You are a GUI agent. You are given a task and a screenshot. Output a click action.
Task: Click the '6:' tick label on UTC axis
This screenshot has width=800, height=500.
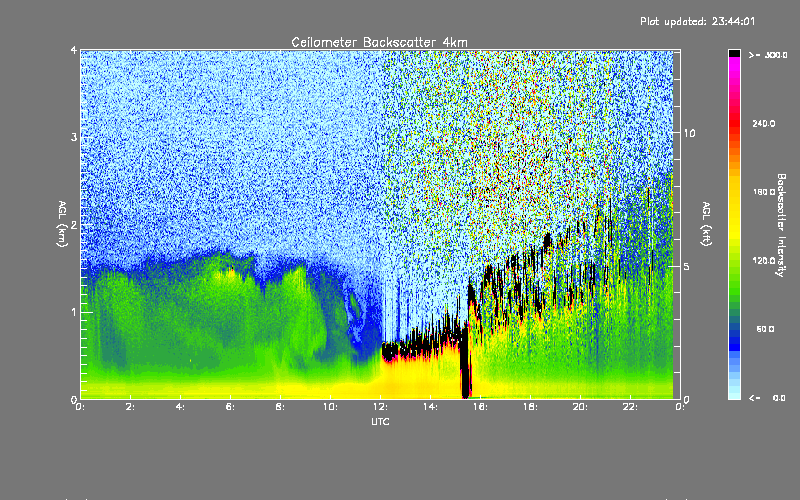231,407
